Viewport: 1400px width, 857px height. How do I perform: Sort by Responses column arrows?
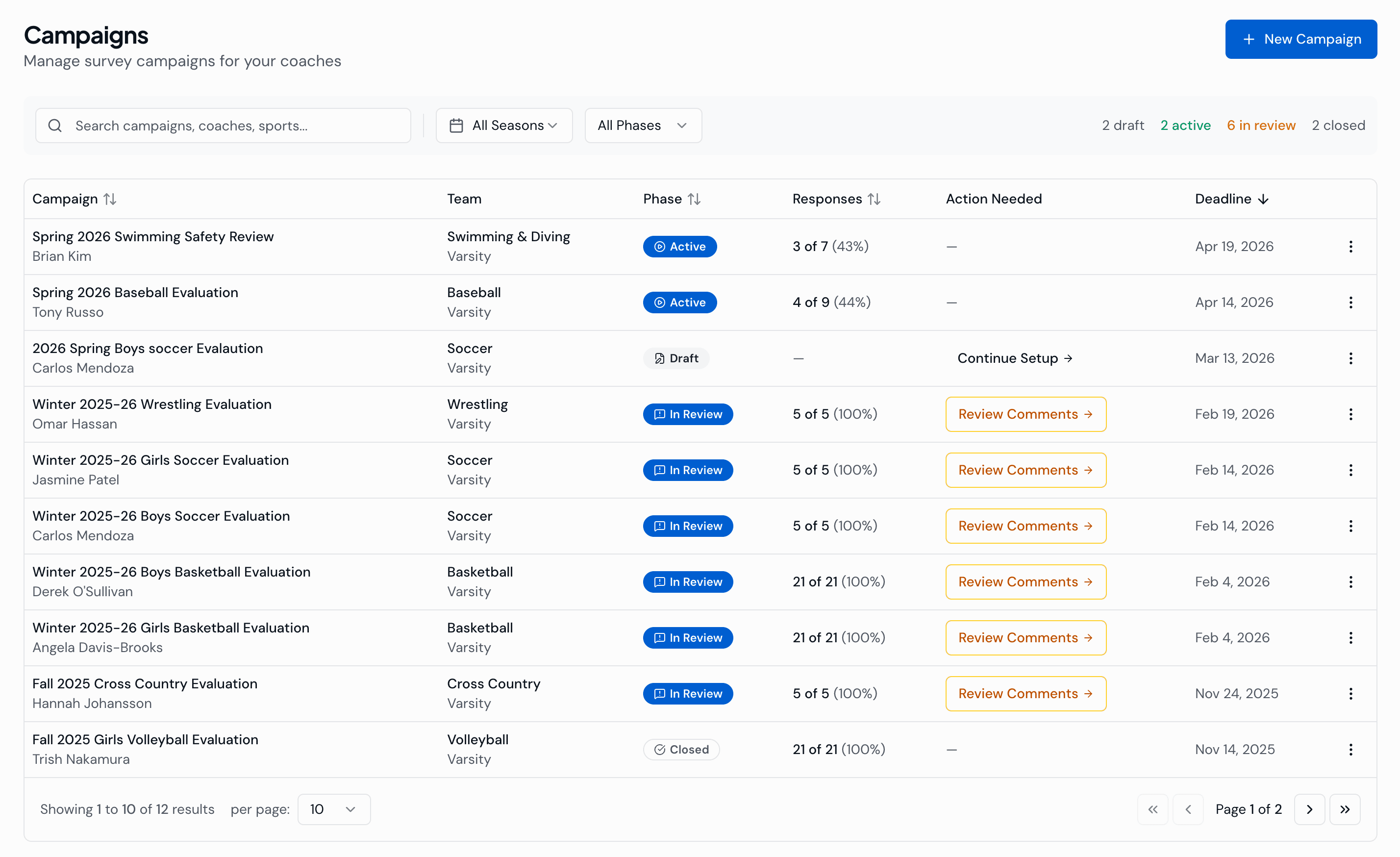pyautogui.click(x=874, y=199)
